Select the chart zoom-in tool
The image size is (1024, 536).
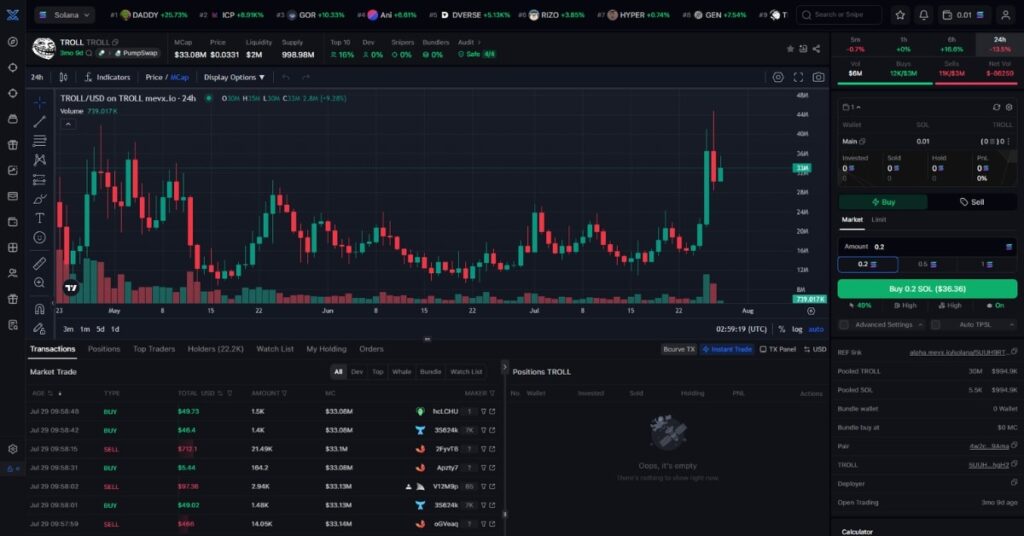[x=39, y=283]
